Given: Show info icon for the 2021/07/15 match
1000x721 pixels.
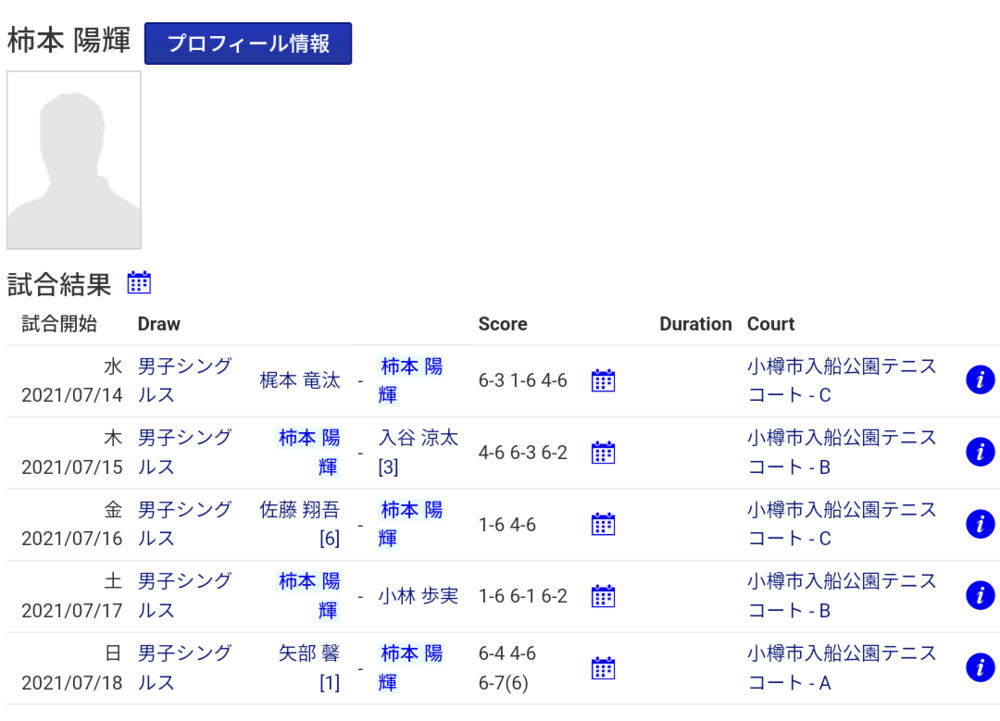Looking at the screenshot, I should pos(980,452).
